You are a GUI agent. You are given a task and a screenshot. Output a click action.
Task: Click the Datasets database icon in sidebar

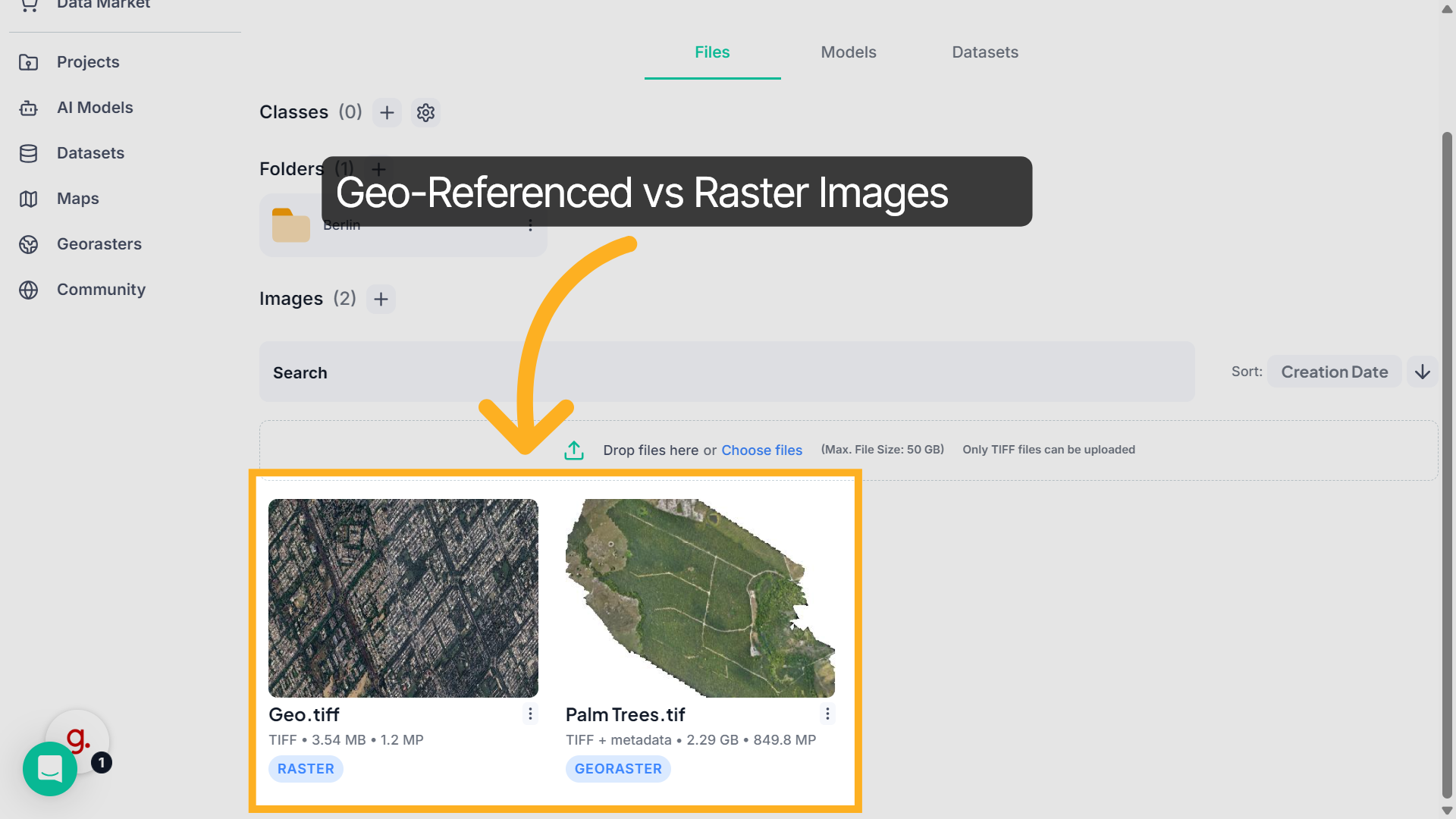[29, 153]
